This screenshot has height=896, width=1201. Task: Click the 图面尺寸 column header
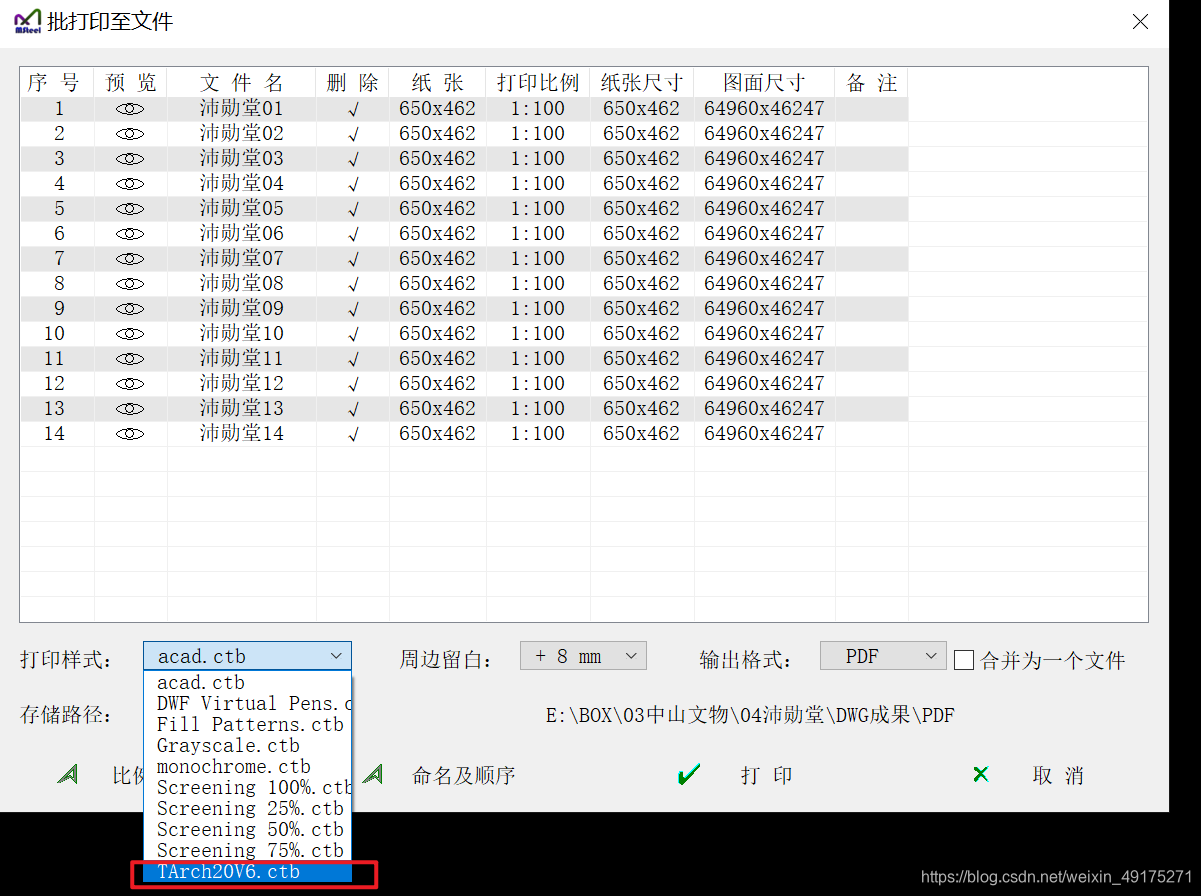click(764, 83)
